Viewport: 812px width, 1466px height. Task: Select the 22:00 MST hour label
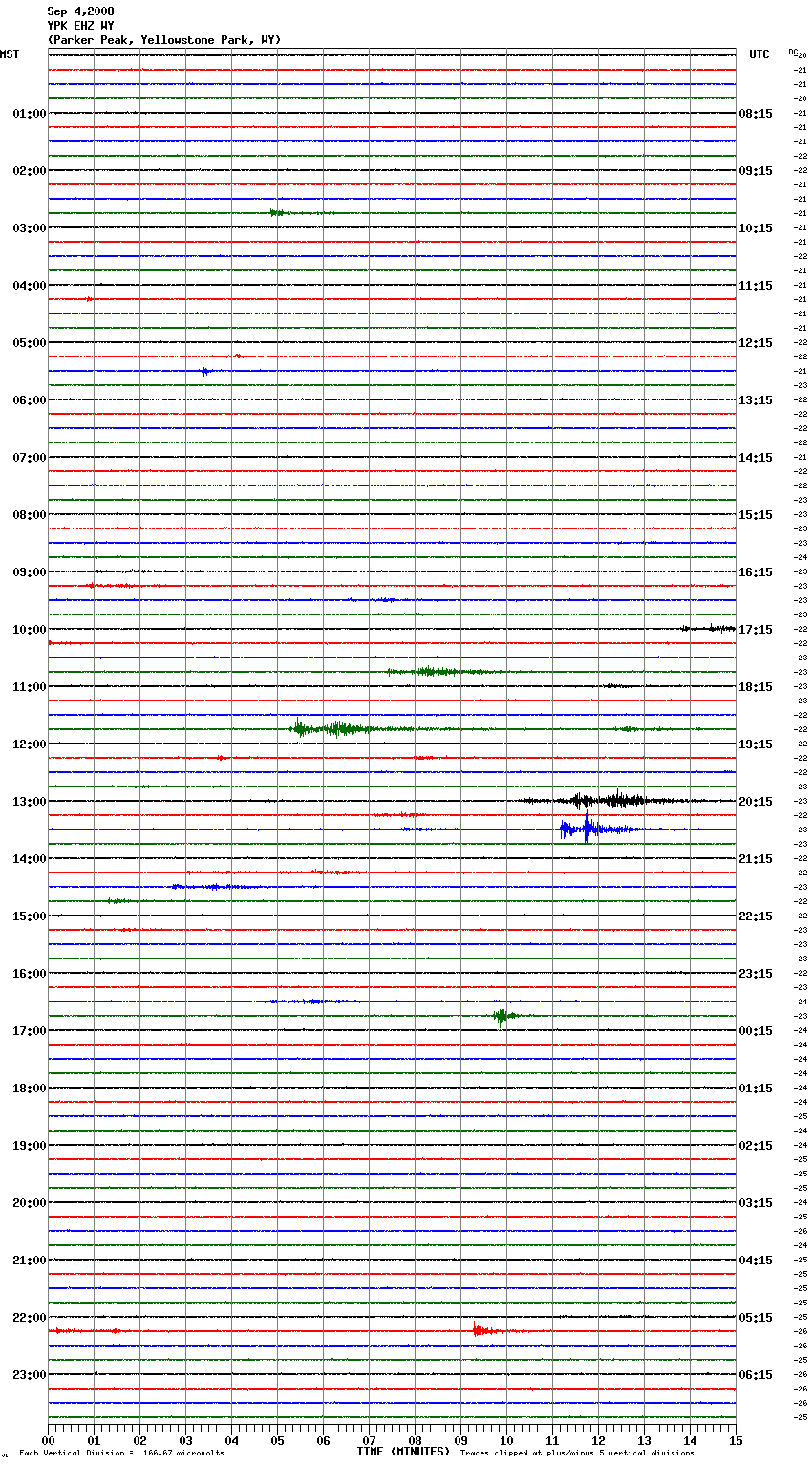(29, 1318)
